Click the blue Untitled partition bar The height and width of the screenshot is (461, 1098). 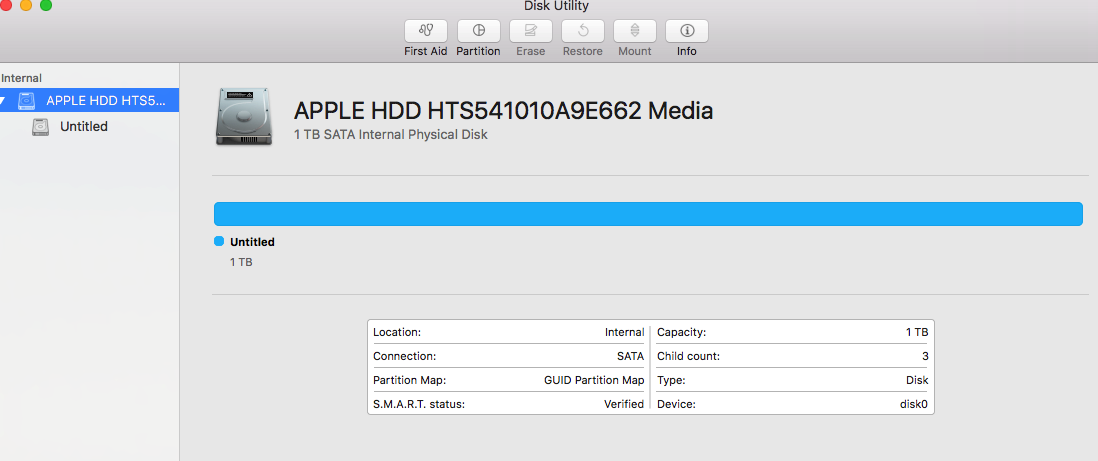pyautogui.click(x=648, y=214)
